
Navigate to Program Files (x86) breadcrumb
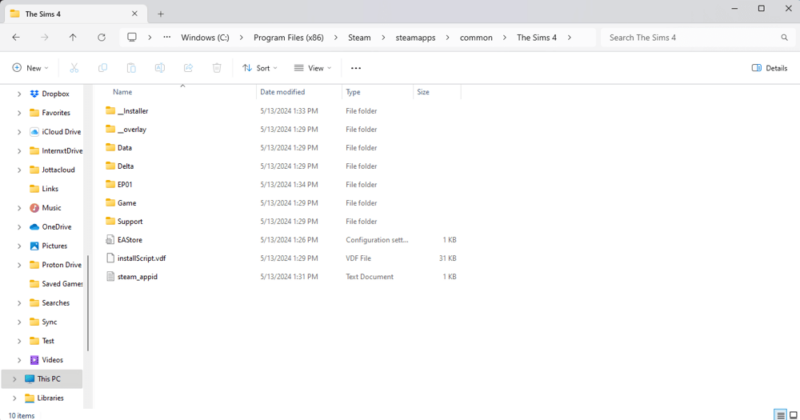coord(289,37)
